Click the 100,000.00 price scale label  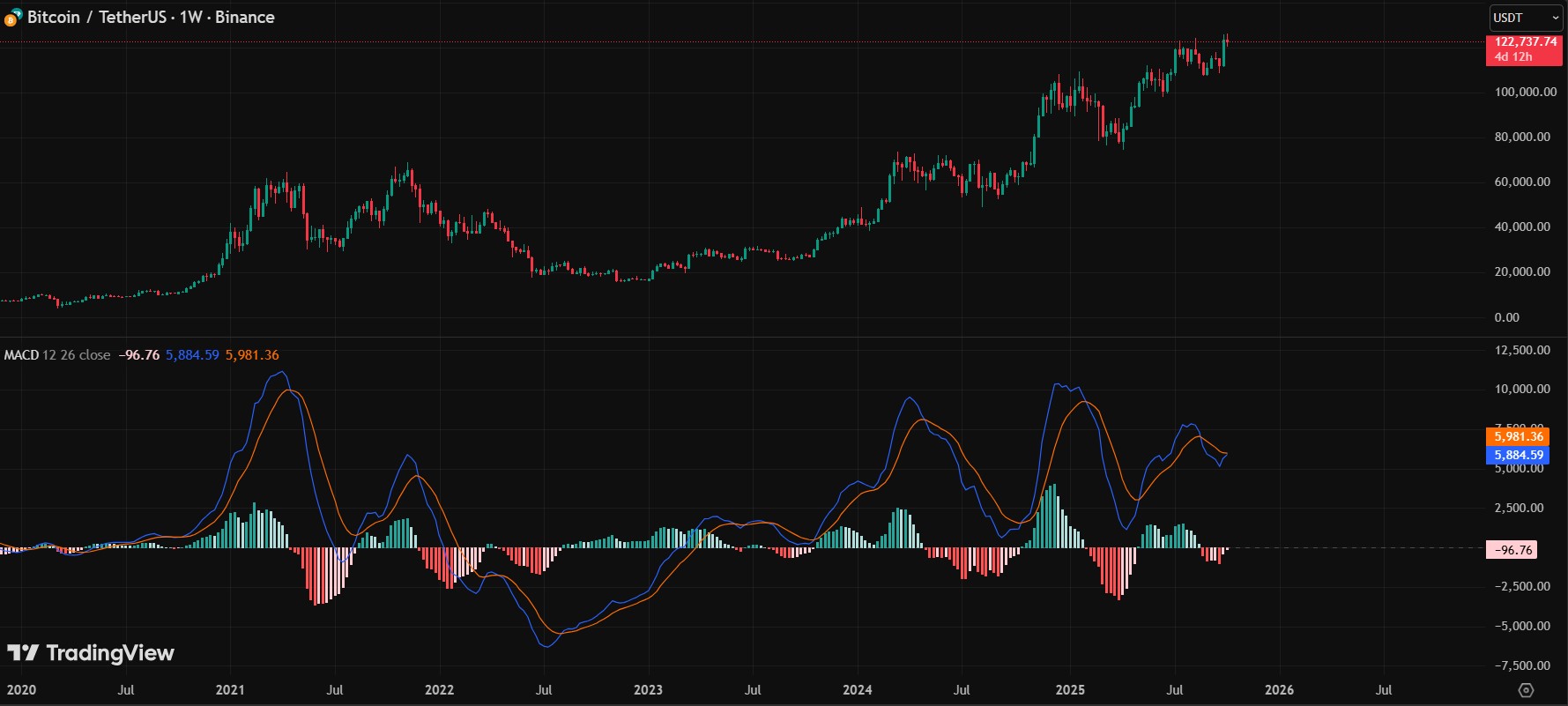(1525, 93)
